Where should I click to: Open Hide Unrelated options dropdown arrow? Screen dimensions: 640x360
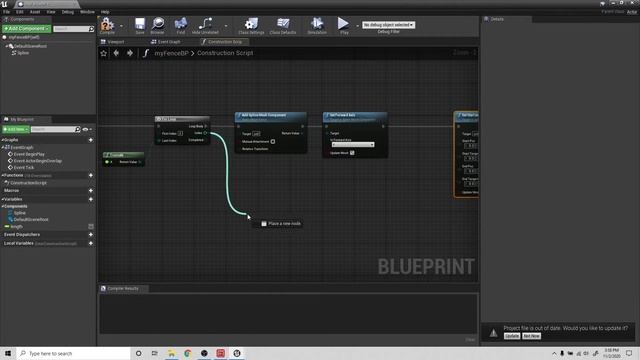coord(226,26)
